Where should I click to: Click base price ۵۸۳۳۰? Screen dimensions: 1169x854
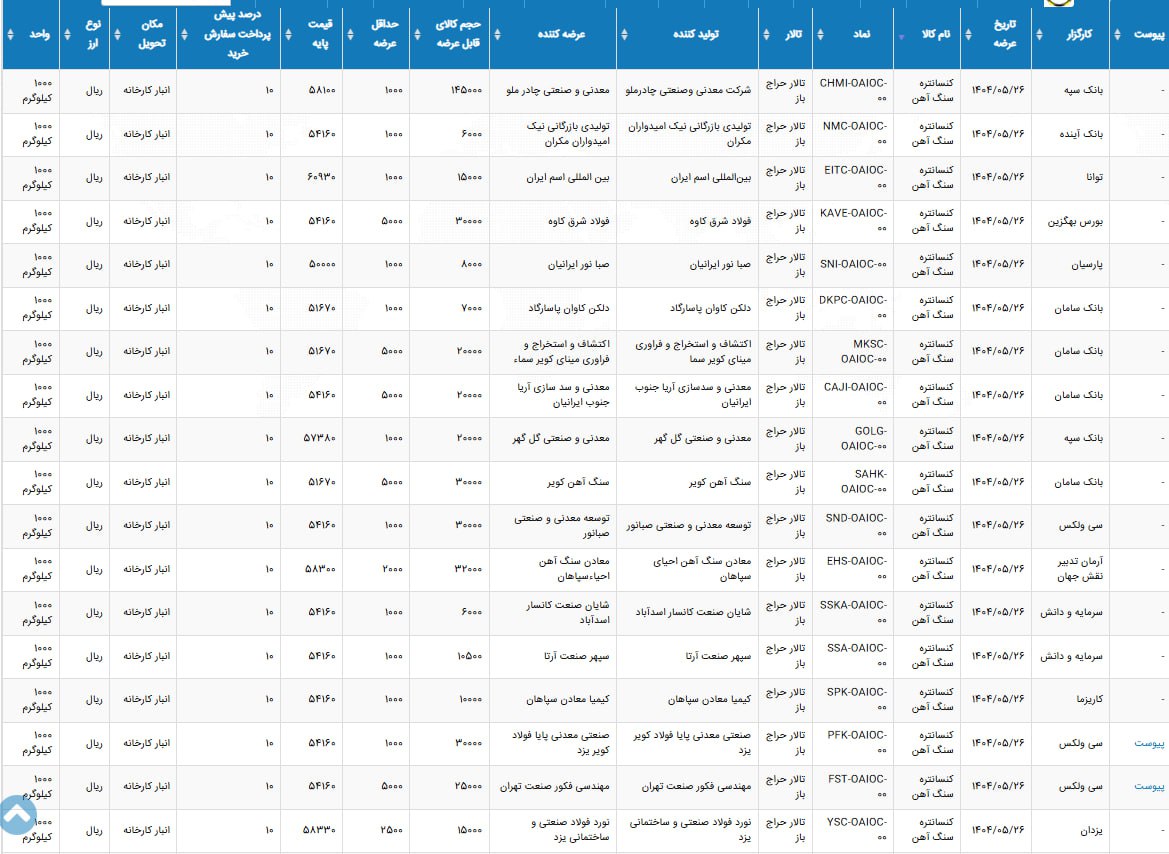(320, 830)
